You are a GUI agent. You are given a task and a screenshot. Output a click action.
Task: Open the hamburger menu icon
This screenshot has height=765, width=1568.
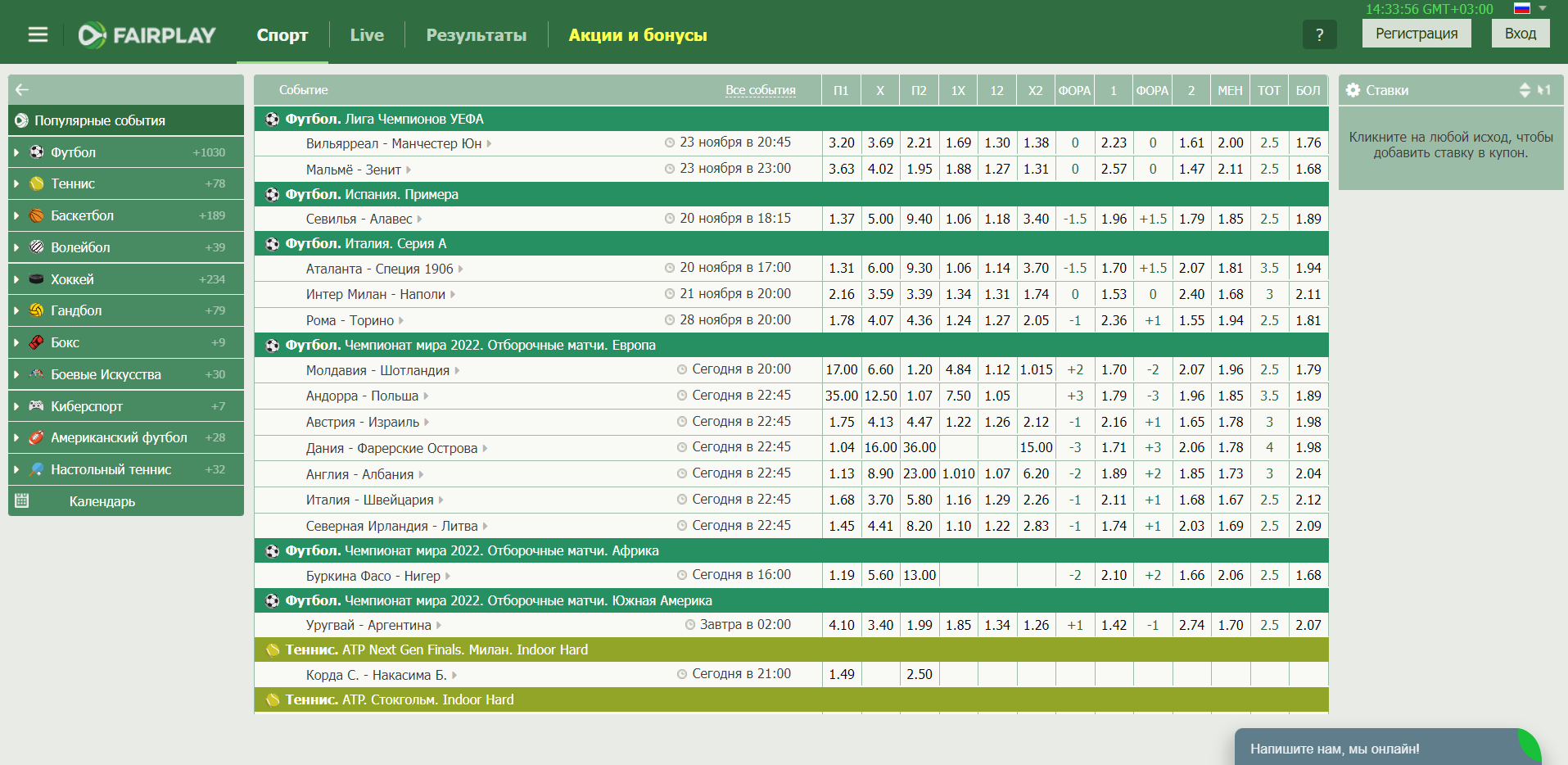click(38, 34)
